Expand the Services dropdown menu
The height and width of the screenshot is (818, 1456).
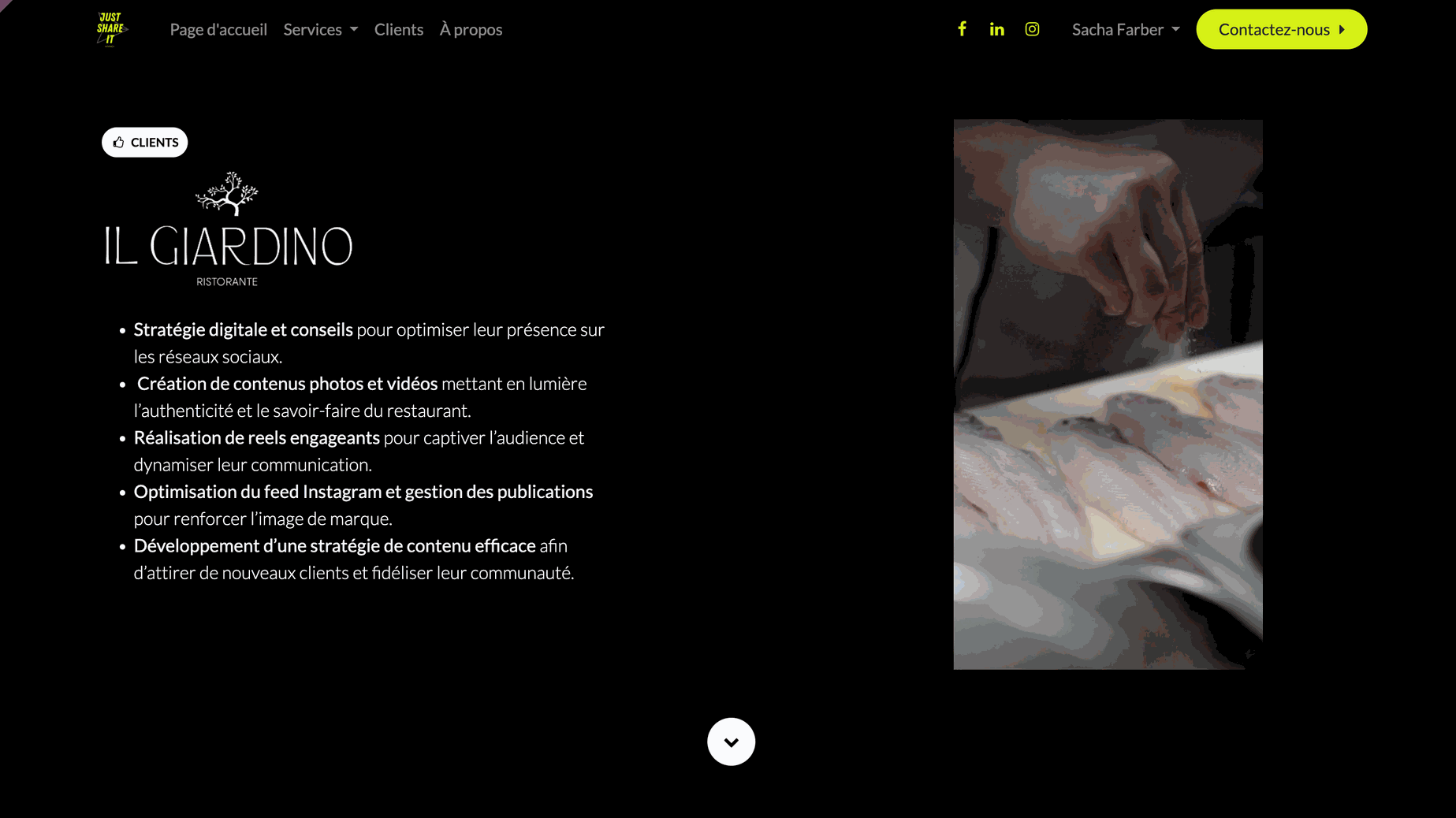point(320,29)
